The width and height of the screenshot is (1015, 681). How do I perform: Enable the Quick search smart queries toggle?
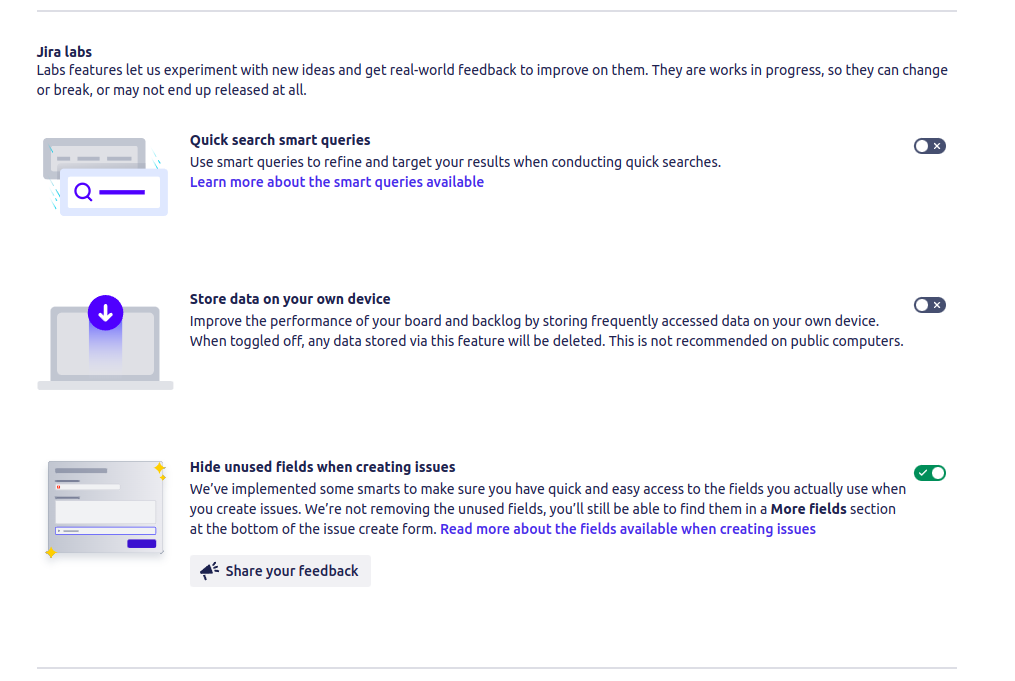(928, 145)
